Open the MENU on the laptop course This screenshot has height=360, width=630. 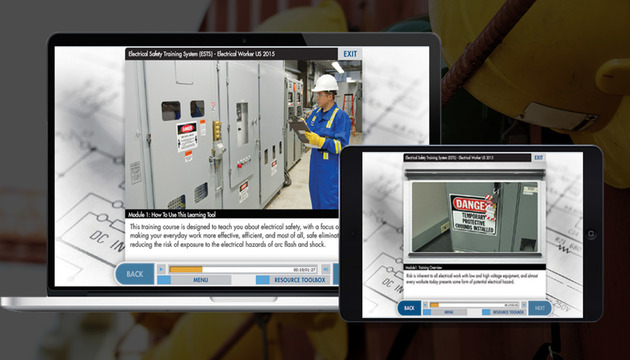pyautogui.click(x=201, y=280)
